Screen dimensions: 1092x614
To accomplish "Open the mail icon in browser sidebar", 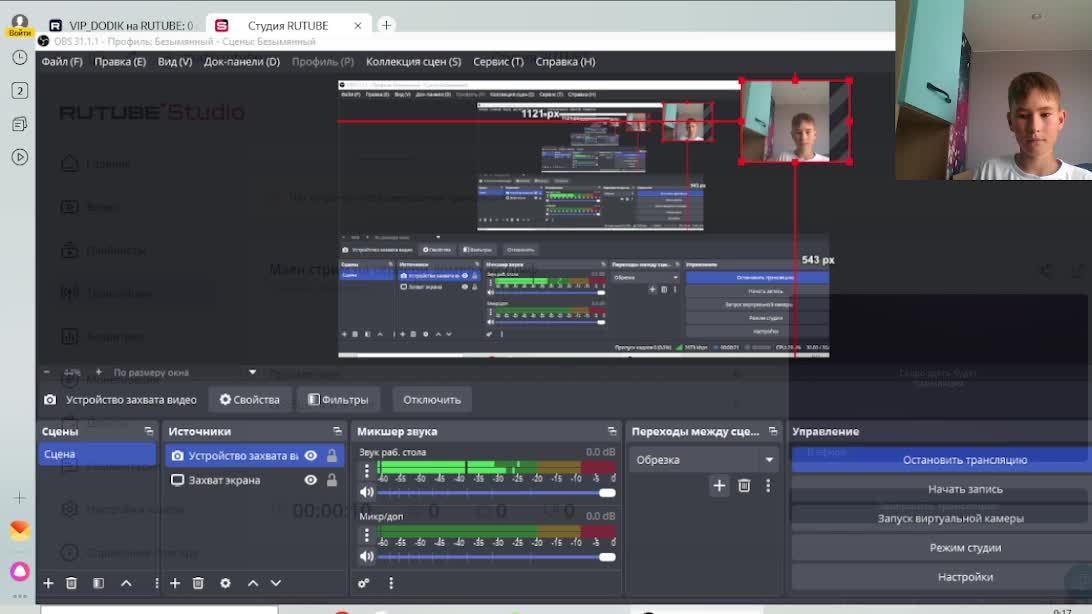I will click(x=20, y=530).
